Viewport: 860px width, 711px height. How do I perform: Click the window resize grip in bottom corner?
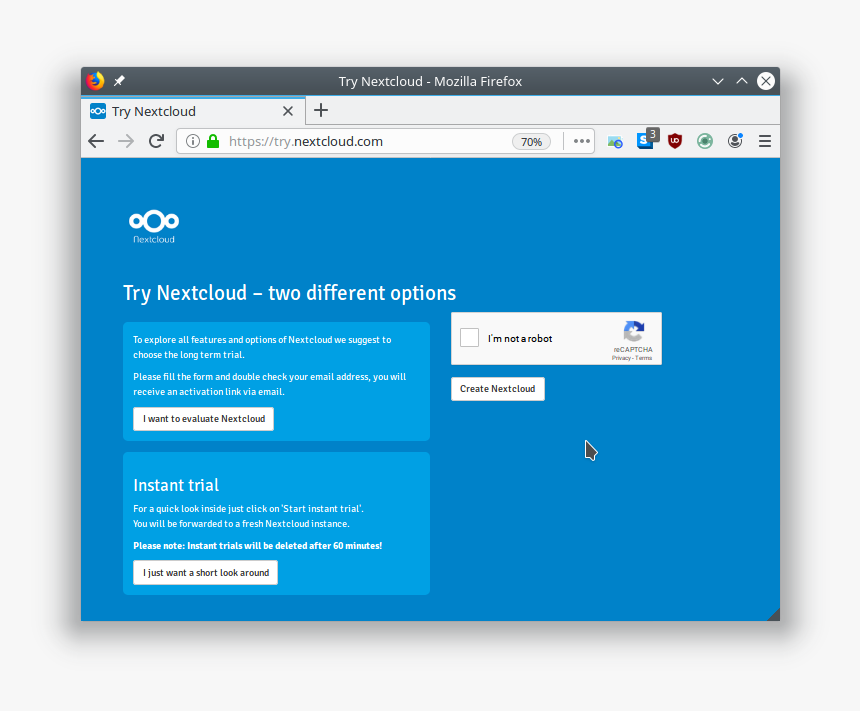tap(773, 614)
